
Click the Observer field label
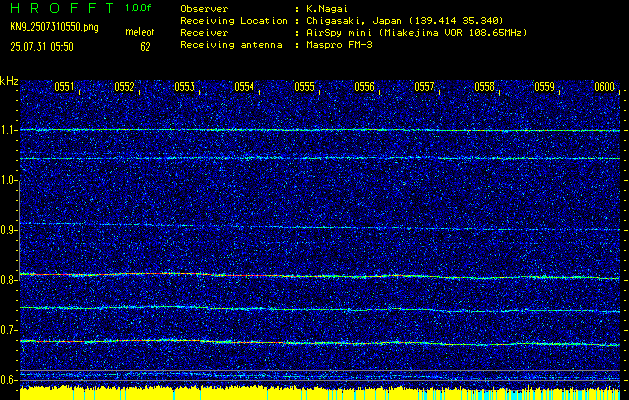(x=204, y=9)
